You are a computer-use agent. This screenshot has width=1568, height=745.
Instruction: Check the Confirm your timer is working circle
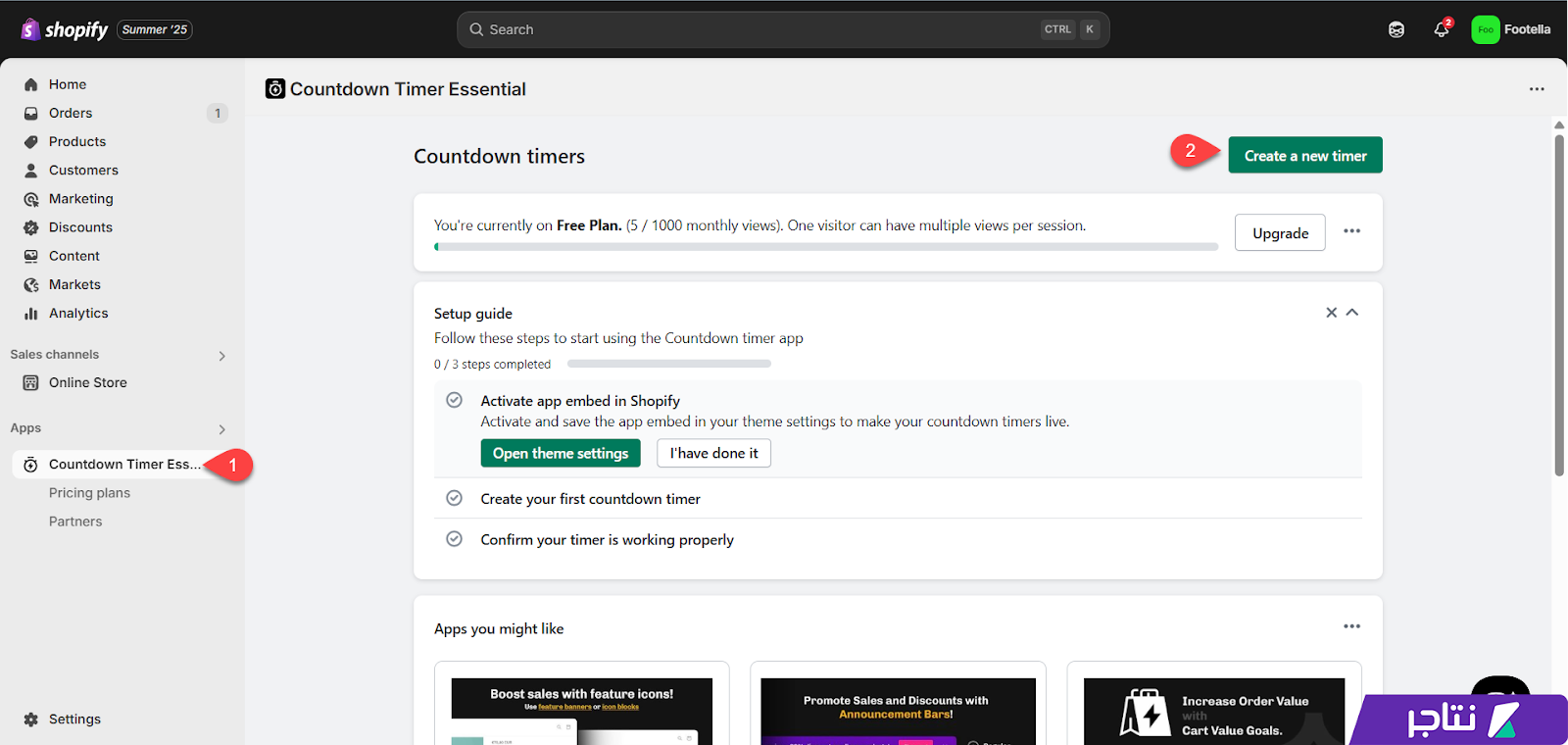[455, 539]
